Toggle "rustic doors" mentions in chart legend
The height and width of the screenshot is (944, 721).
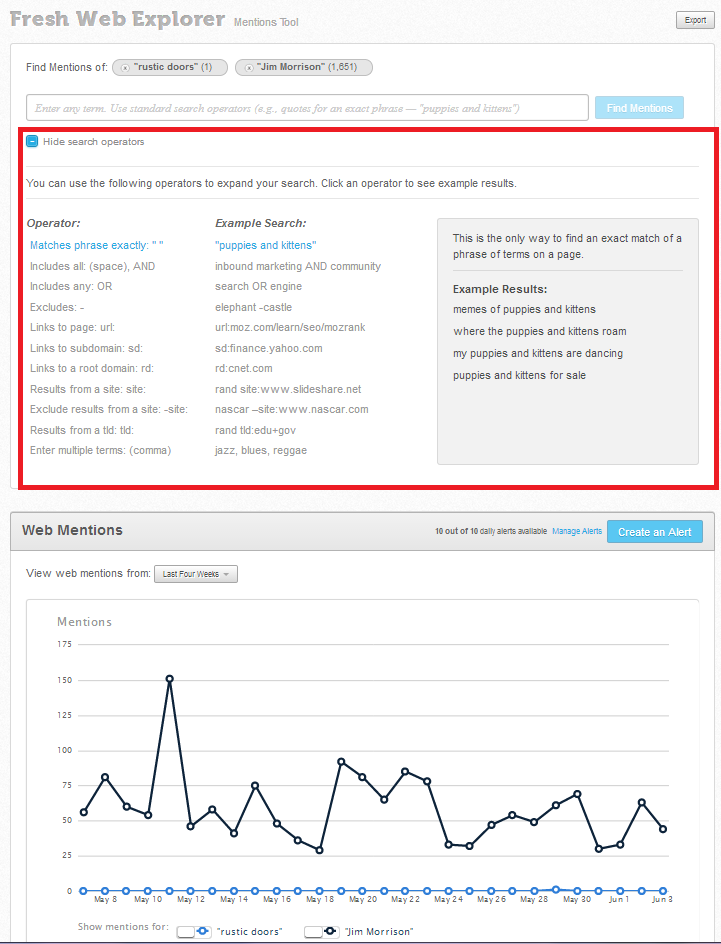[x=193, y=931]
